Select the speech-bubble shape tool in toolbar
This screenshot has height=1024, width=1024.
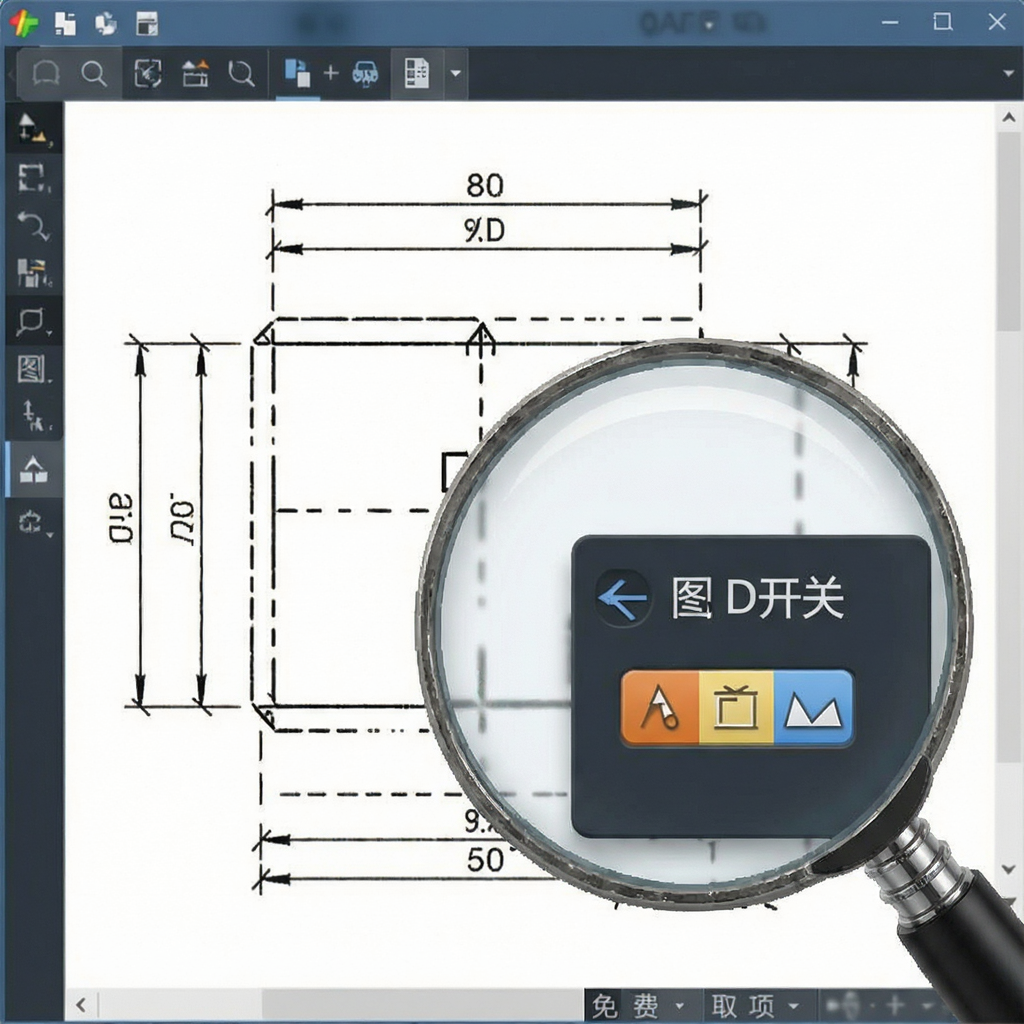click(x=46, y=73)
